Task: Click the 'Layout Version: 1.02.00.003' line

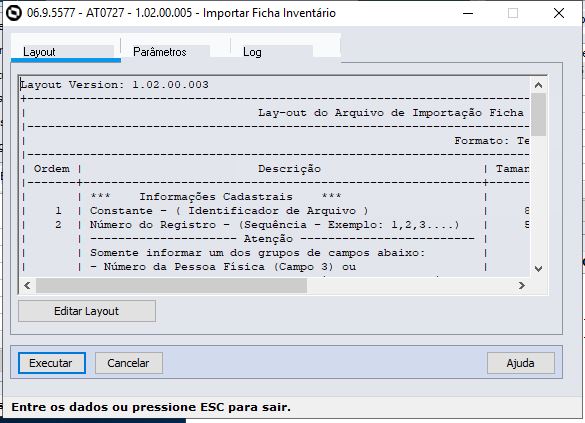Action: click(x=115, y=85)
